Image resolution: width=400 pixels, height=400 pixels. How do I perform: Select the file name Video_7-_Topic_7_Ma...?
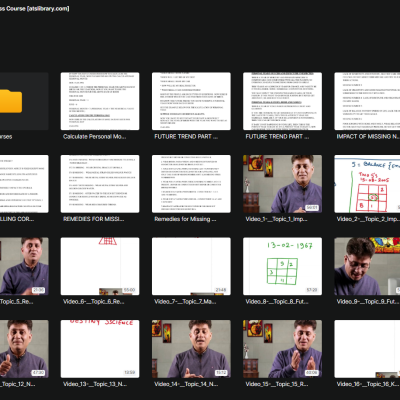[x=185, y=302]
